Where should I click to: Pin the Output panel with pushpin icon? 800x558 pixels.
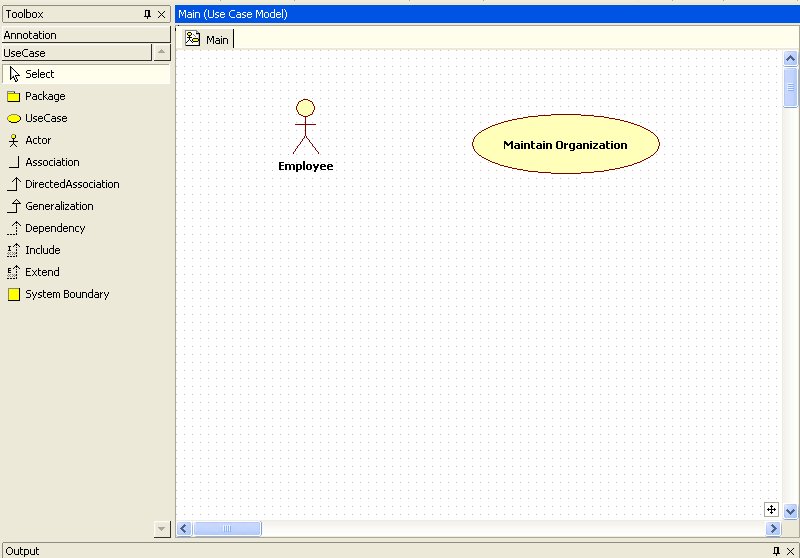point(776,551)
